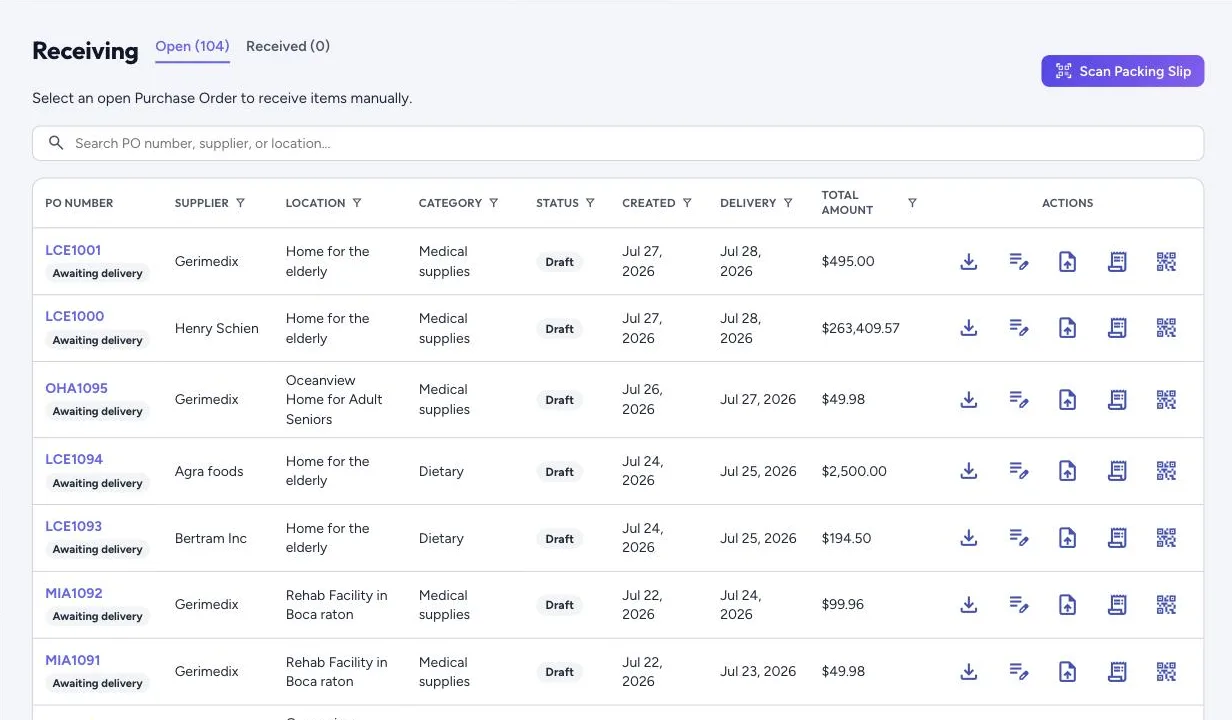Open the Total Amount column filter

point(912,203)
